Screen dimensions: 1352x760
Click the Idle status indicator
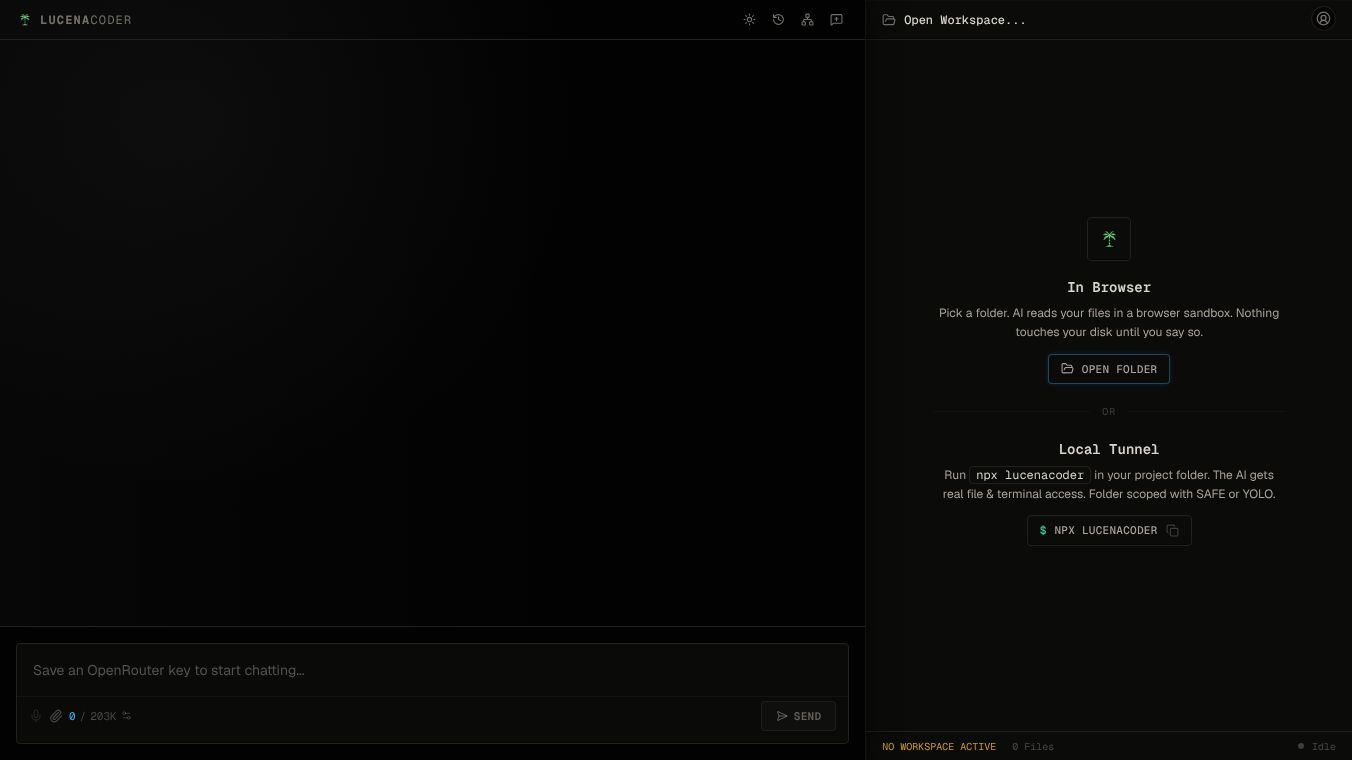tap(1316, 747)
